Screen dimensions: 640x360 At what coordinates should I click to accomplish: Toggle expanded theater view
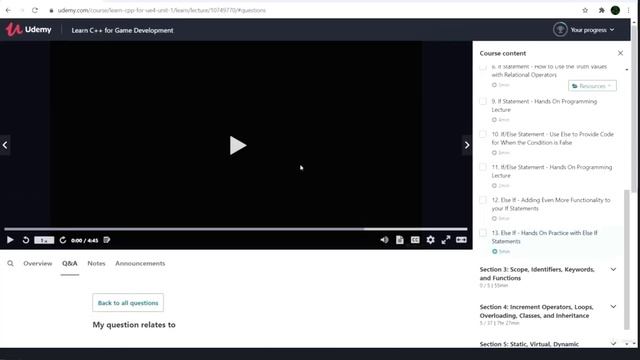pos(461,240)
